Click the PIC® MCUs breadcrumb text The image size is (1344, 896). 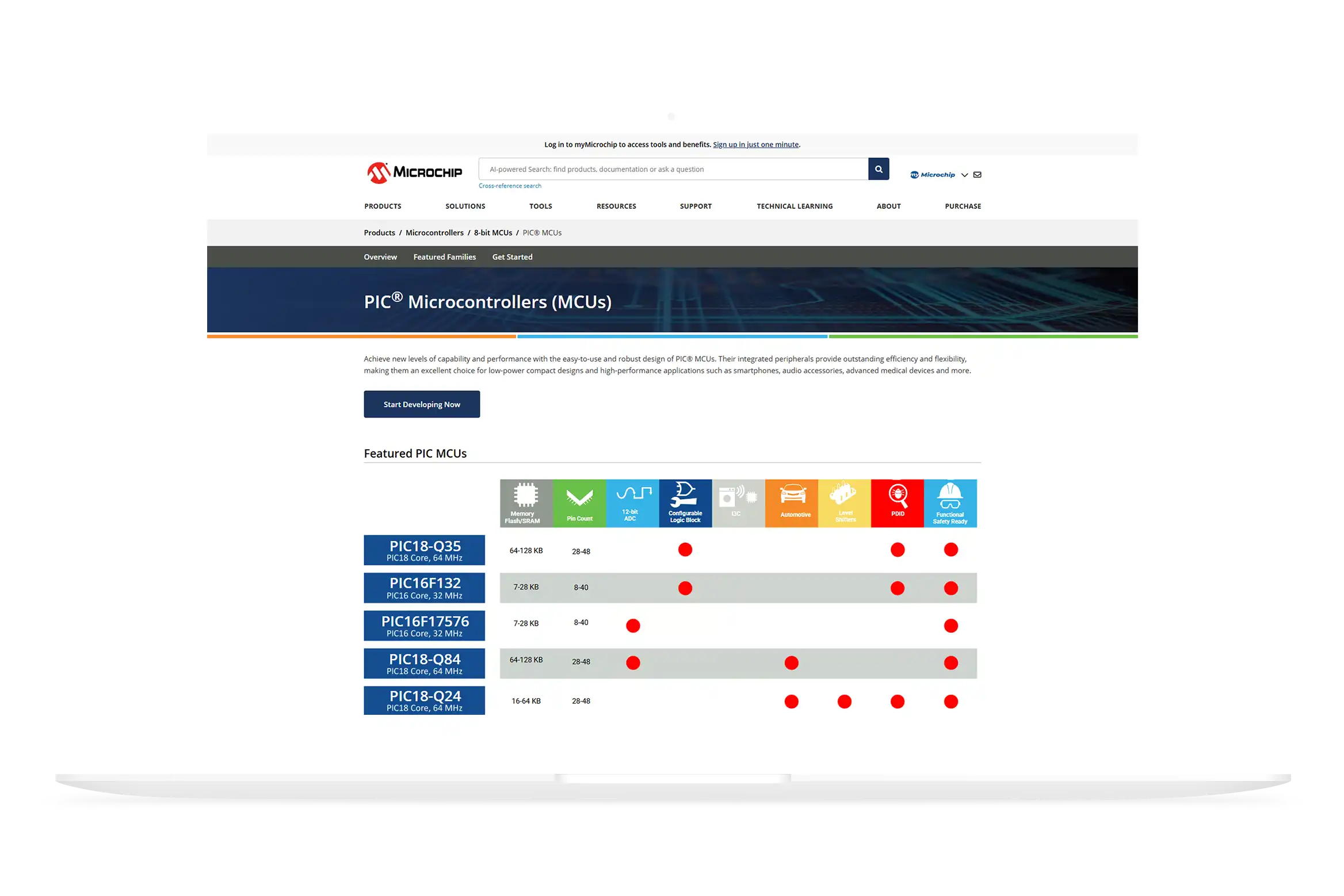(x=542, y=232)
